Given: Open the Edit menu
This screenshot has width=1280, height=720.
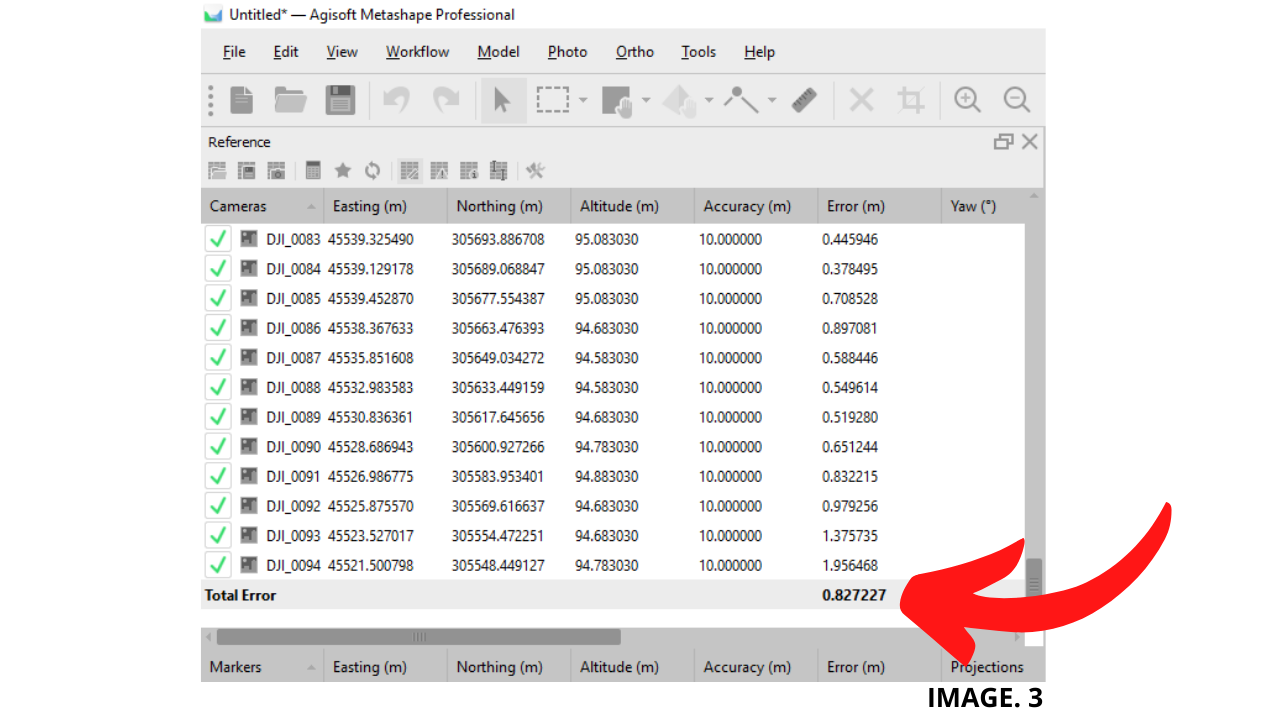Looking at the screenshot, I should click(x=286, y=52).
